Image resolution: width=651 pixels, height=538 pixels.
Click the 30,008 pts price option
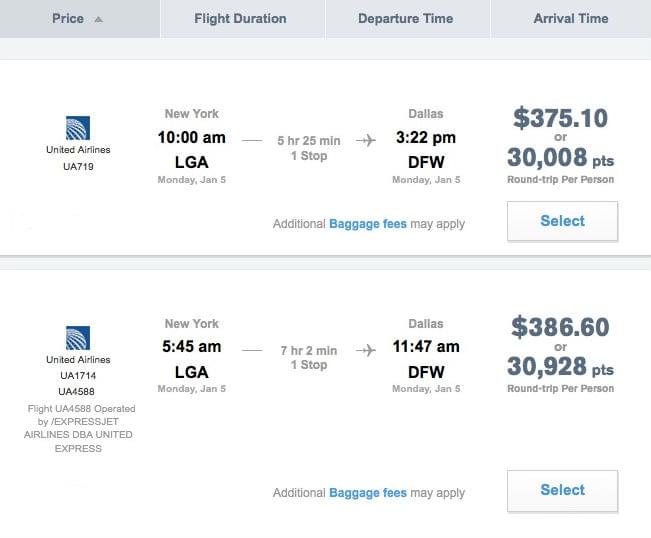560,157
